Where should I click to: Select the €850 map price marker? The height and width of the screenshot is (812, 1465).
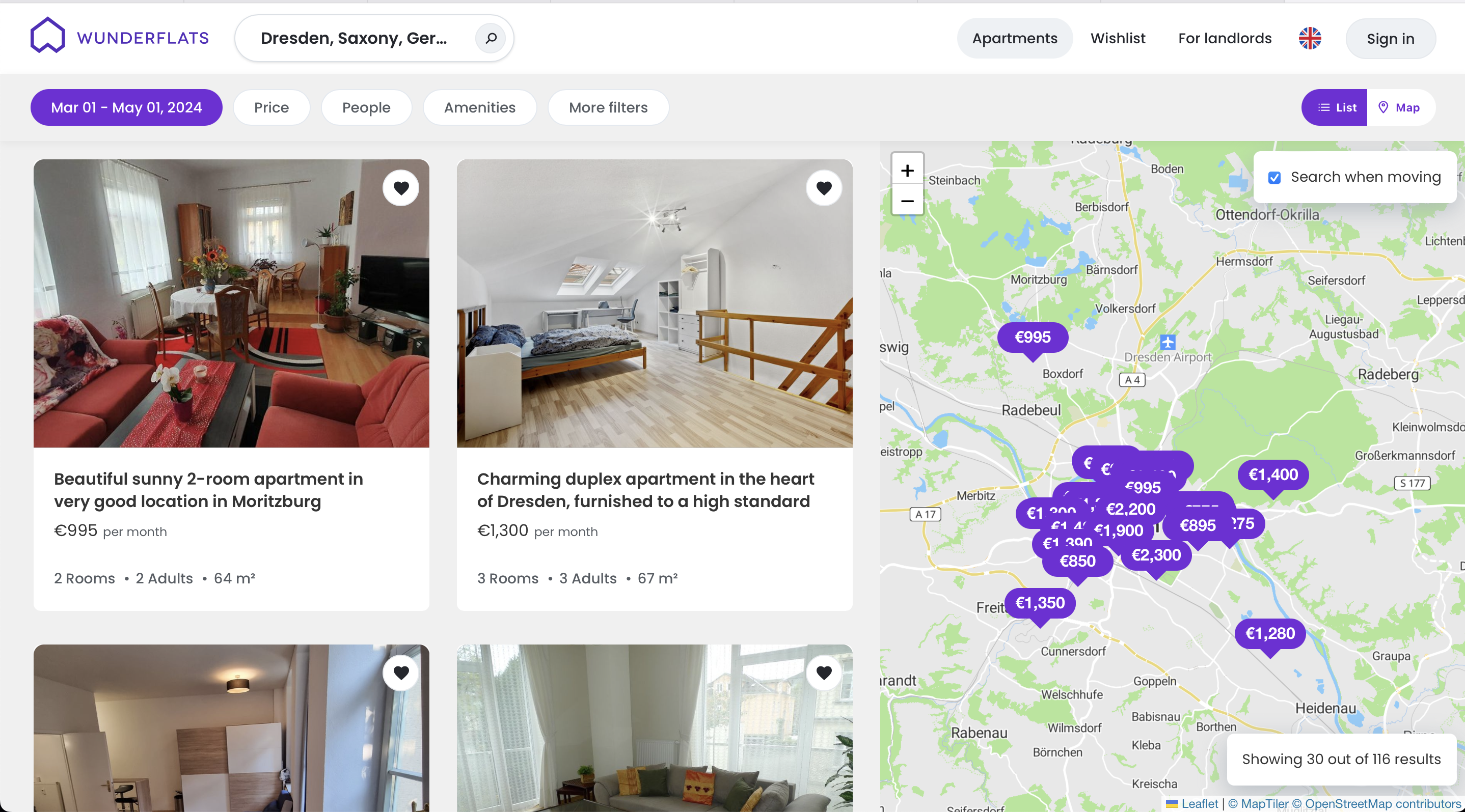[x=1077, y=562]
